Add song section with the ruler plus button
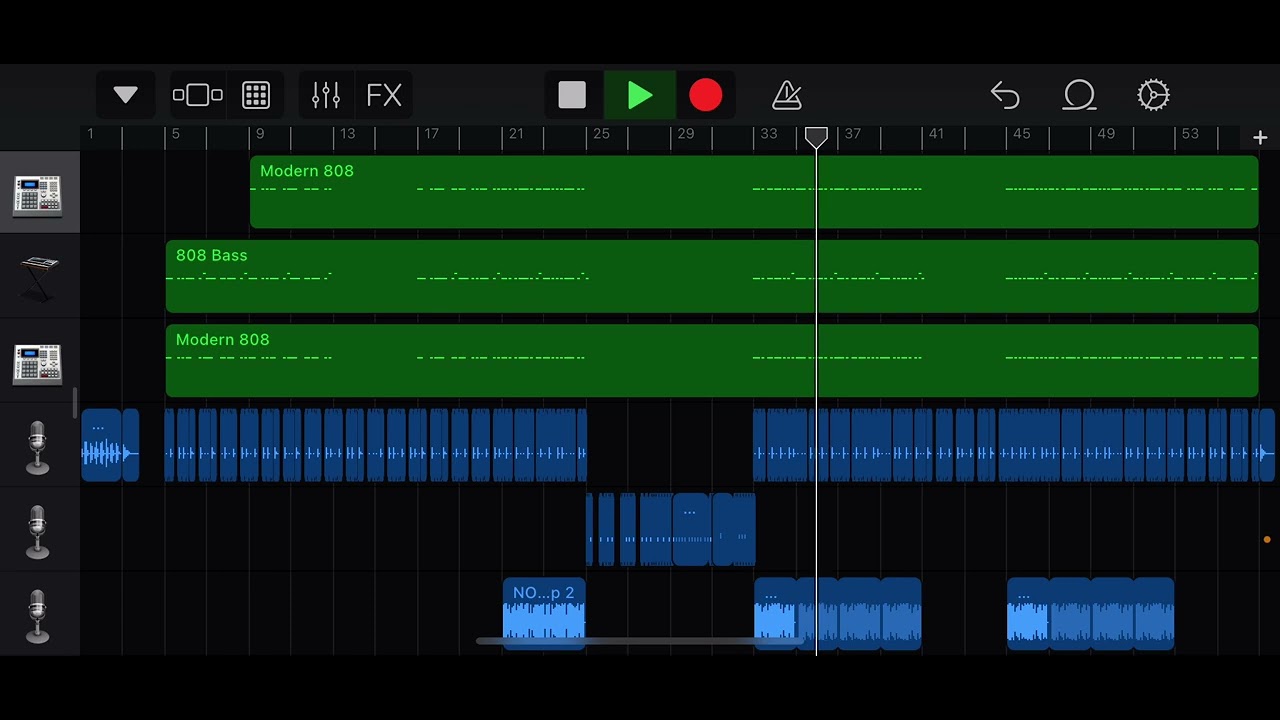This screenshot has width=1280, height=720. tap(1260, 138)
